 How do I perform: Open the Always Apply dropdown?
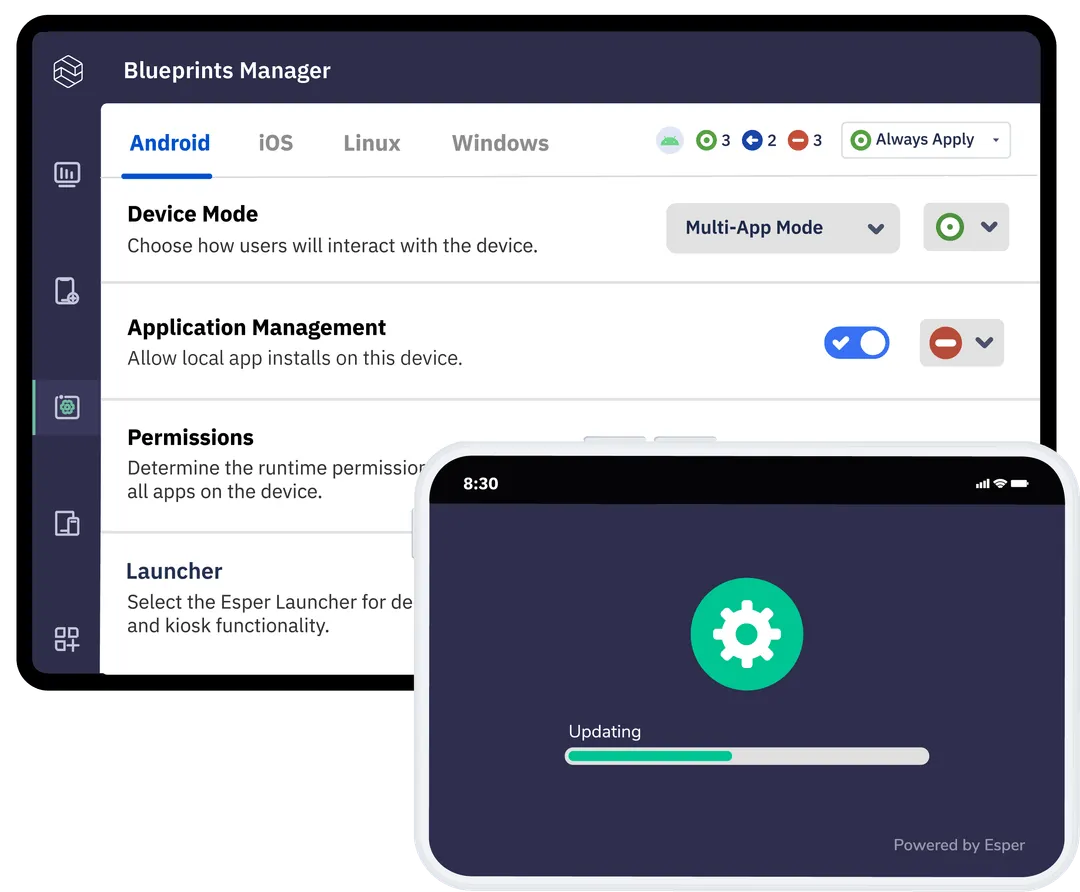926,141
